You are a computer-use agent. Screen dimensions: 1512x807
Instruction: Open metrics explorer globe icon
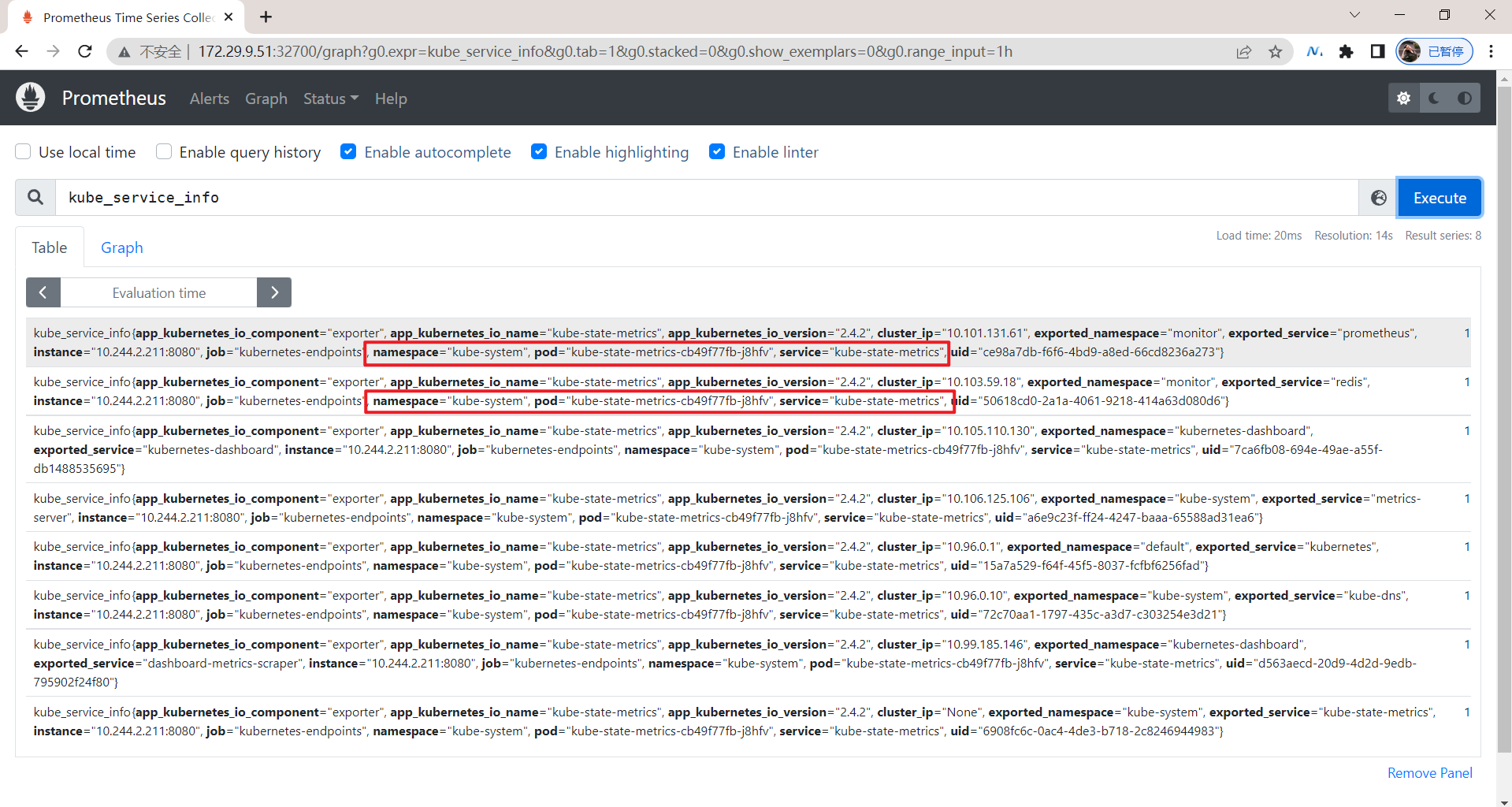[x=1378, y=198]
